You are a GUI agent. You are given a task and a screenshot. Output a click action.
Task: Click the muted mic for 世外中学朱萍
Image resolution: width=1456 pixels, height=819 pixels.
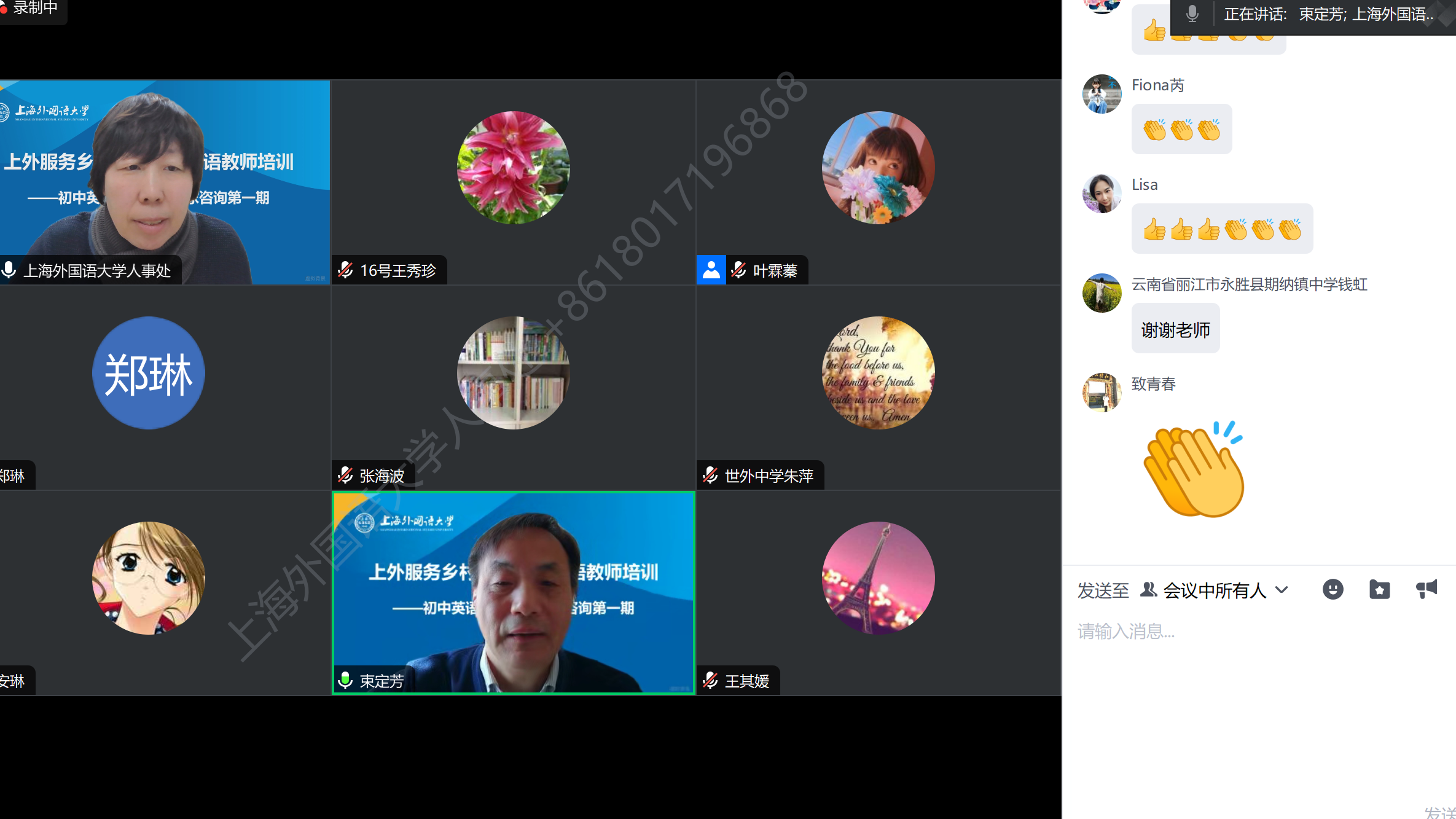pyautogui.click(x=711, y=476)
